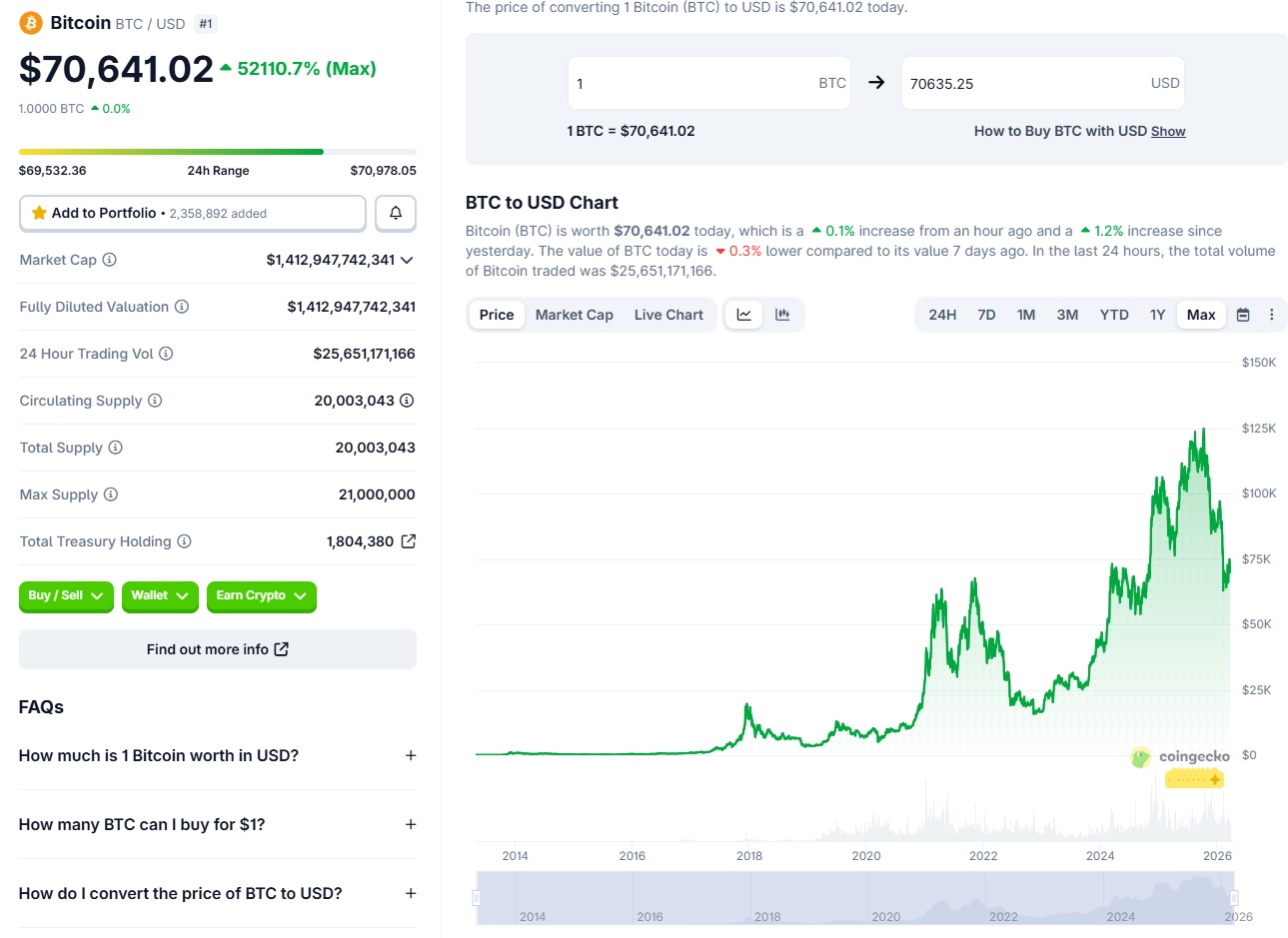Switch to candlestick chart icon

point(782,314)
